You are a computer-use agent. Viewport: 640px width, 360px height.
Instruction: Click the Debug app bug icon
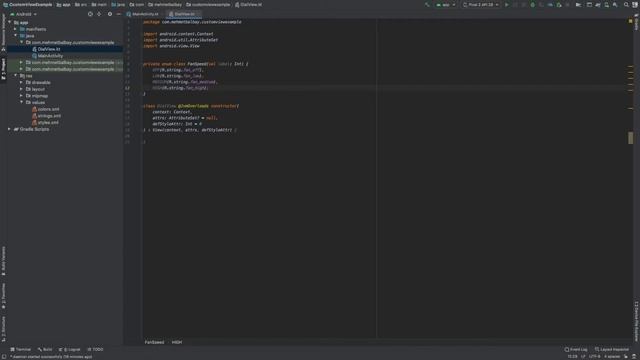[533, 5]
